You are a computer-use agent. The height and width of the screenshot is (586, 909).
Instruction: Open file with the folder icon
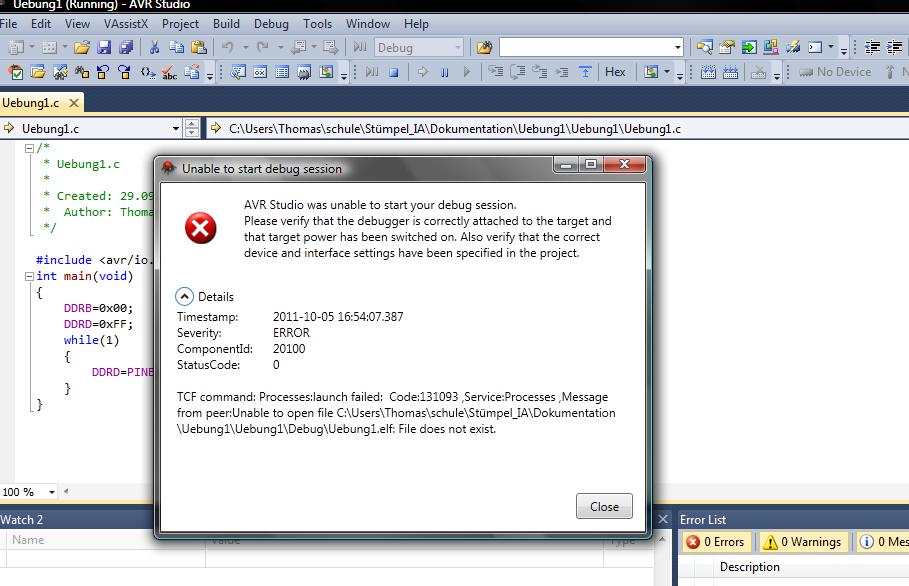coord(82,47)
